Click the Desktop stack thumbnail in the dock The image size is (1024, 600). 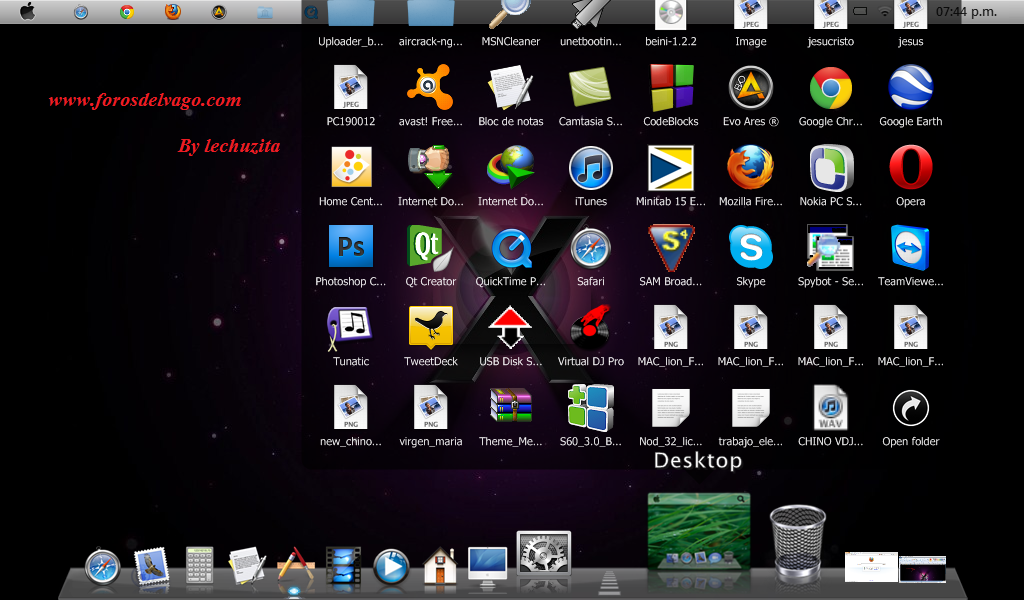(x=699, y=531)
